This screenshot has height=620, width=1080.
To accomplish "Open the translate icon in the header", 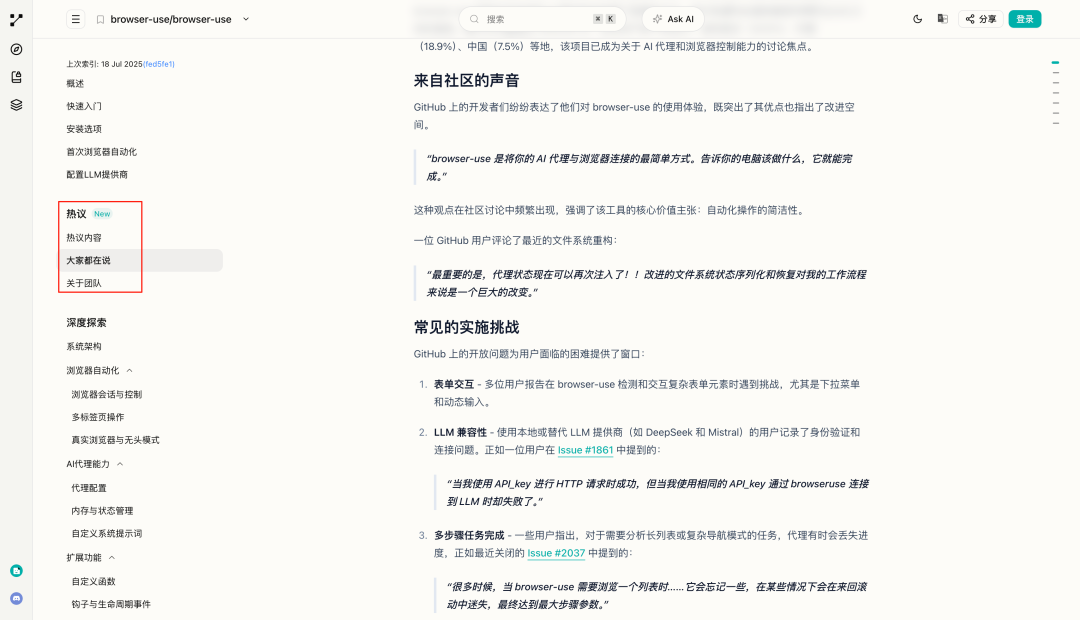I will point(941,18).
